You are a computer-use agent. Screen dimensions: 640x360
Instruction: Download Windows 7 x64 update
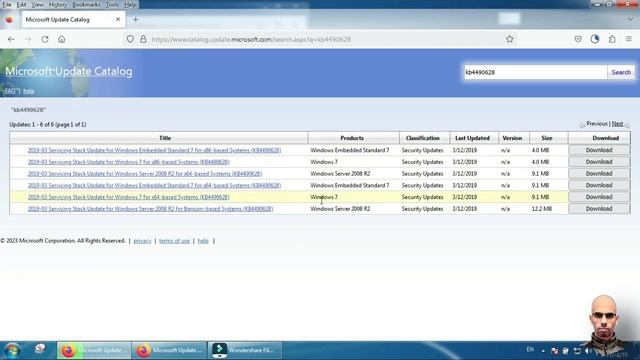coord(599,197)
